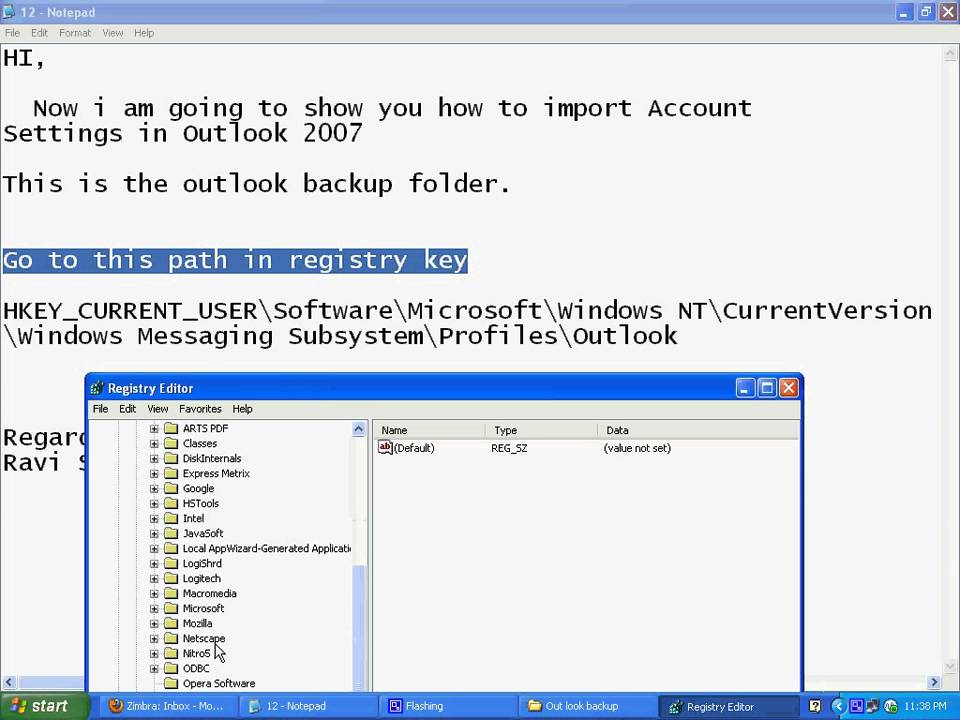Open Notepad View menu
Screen dimensions: 960x720
[113, 33]
